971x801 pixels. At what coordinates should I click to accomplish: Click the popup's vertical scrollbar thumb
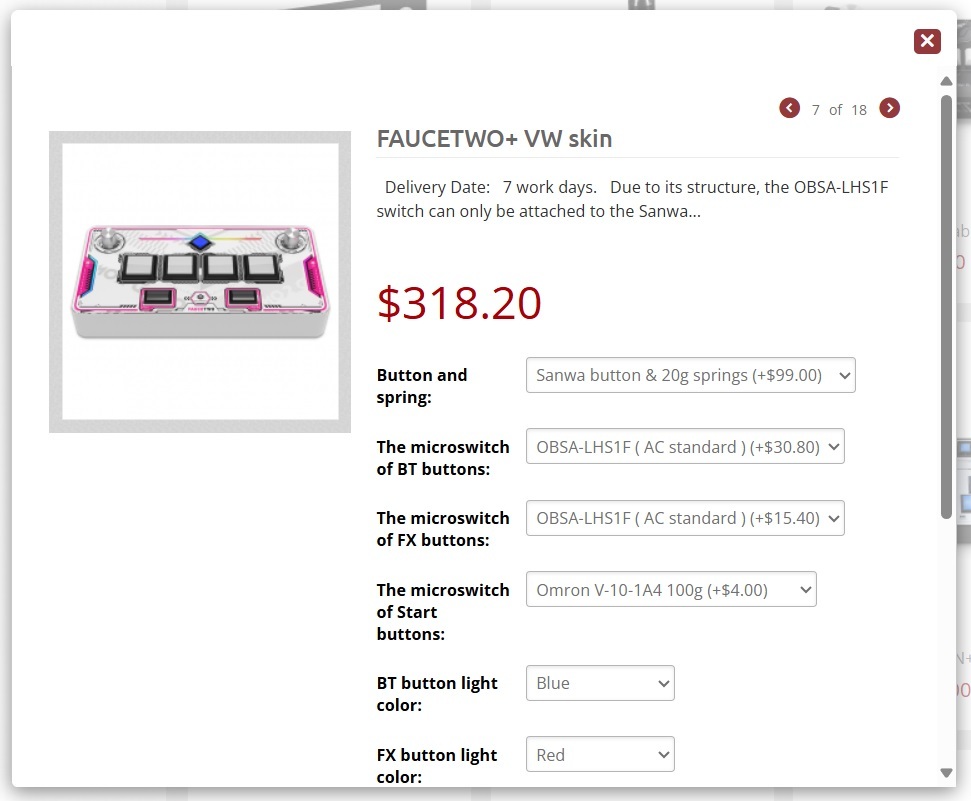[x=947, y=300]
